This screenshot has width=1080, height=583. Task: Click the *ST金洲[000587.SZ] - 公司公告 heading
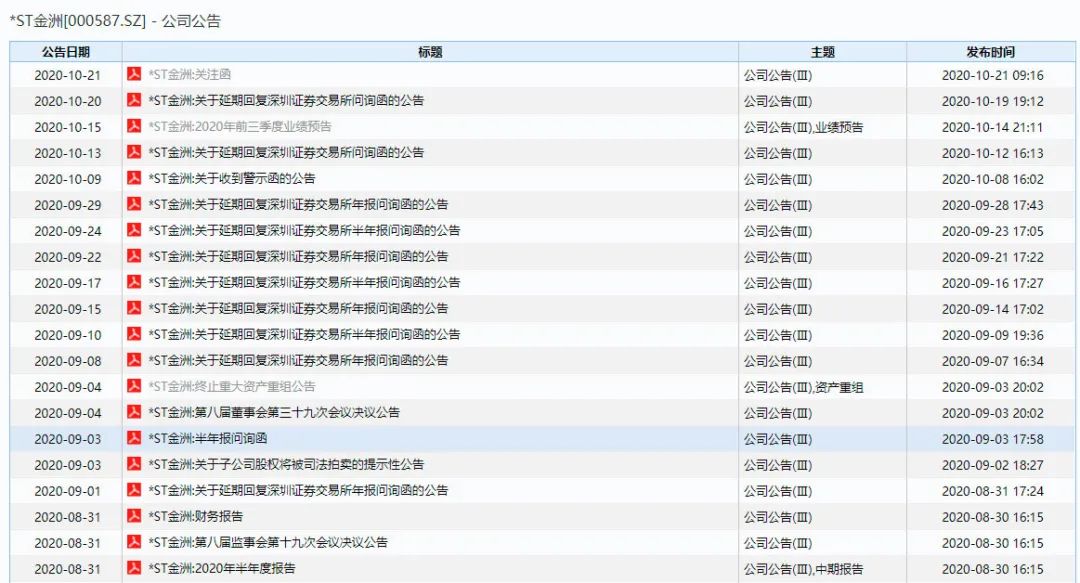pyautogui.click(x=115, y=21)
